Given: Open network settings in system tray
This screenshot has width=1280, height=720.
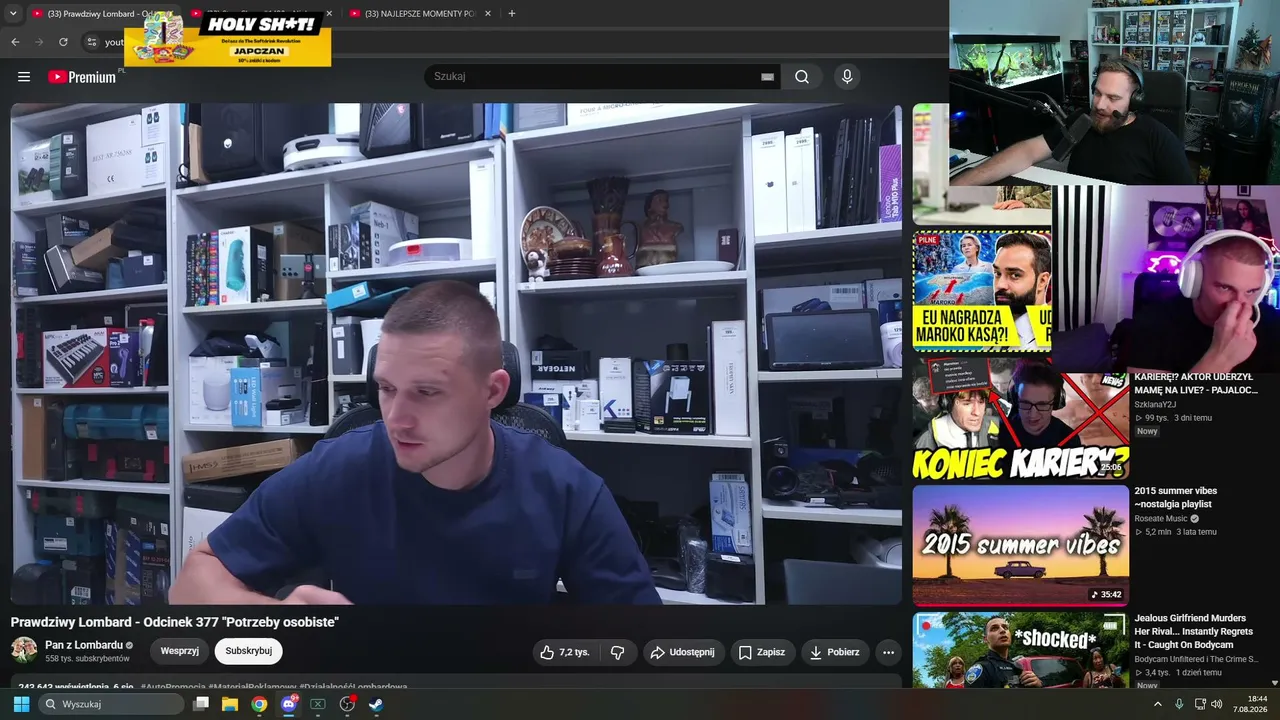Looking at the screenshot, I should point(1200,704).
